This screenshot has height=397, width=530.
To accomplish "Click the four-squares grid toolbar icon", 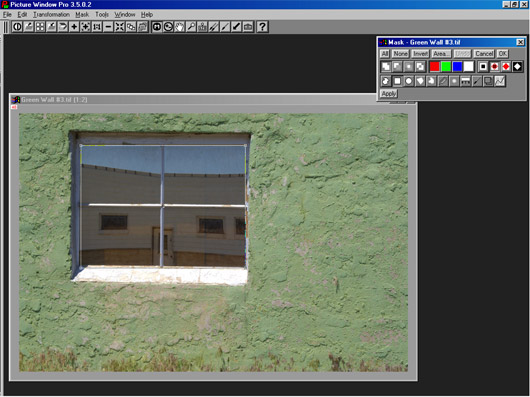I will click(40, 27).
